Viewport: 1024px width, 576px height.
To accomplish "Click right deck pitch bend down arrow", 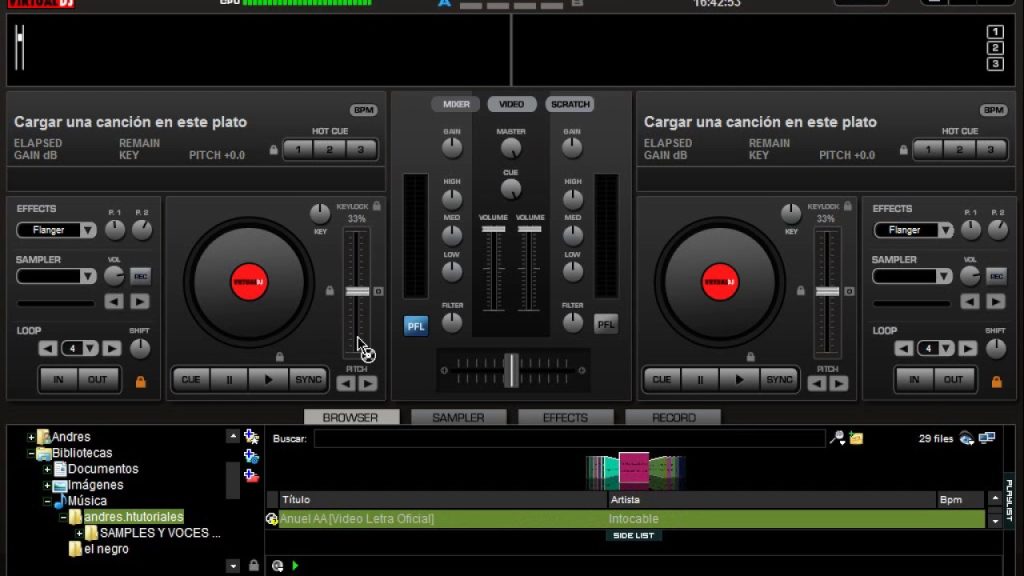I will tap(816, 383).
